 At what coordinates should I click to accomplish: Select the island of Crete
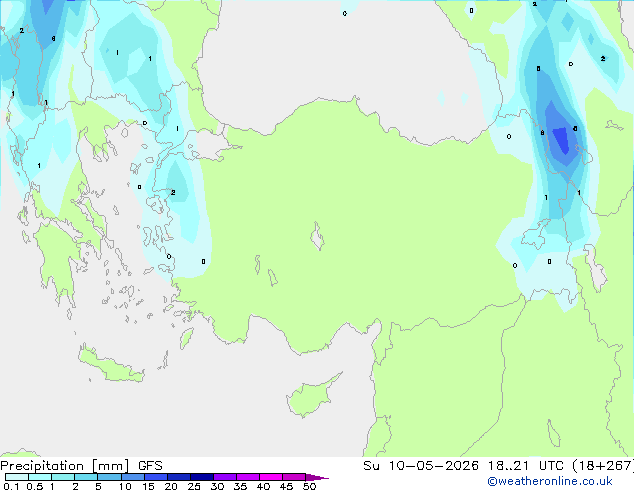pyautogui.click(x=110, y=365)
